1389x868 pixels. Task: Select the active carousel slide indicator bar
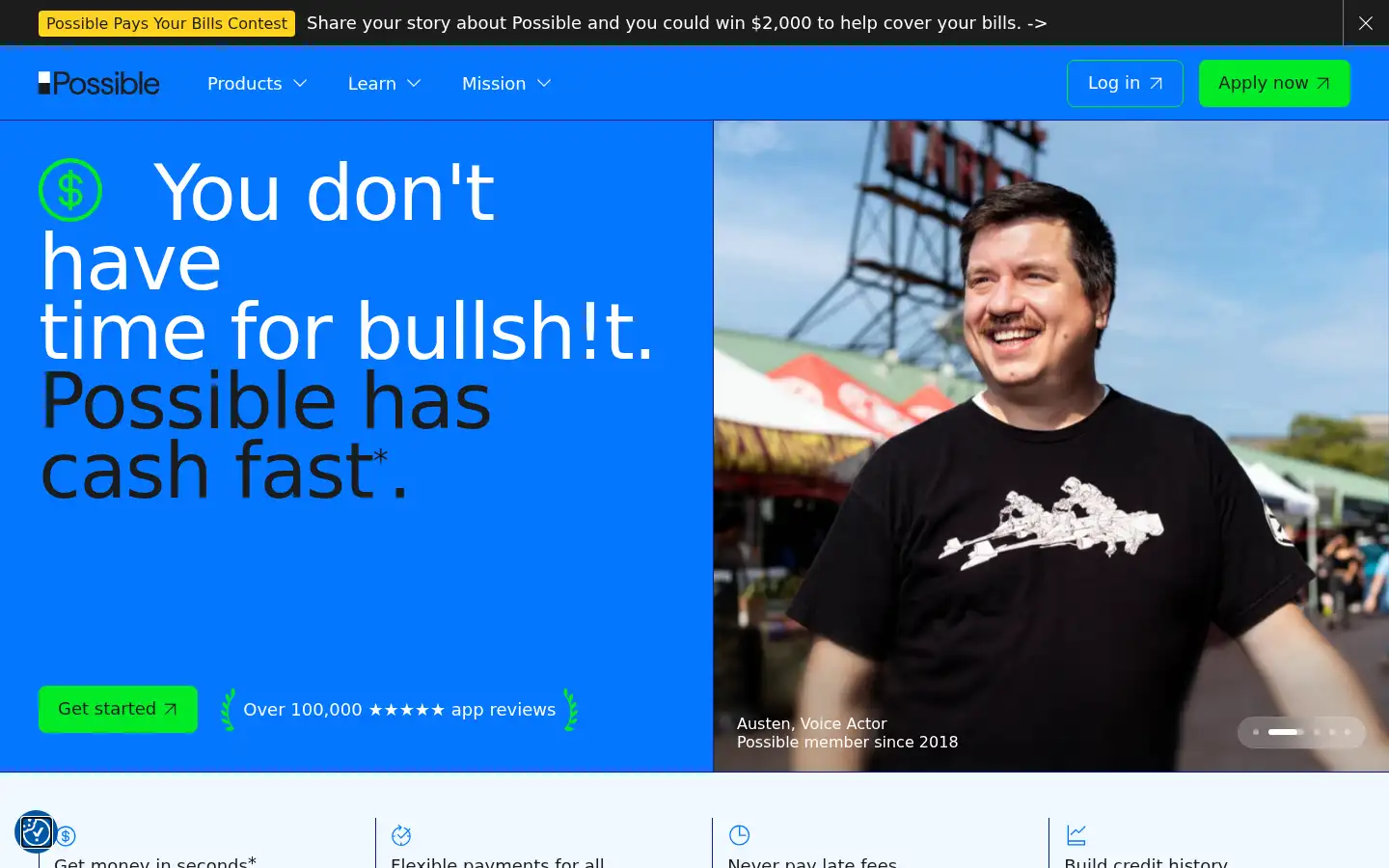coord(1285,732)
